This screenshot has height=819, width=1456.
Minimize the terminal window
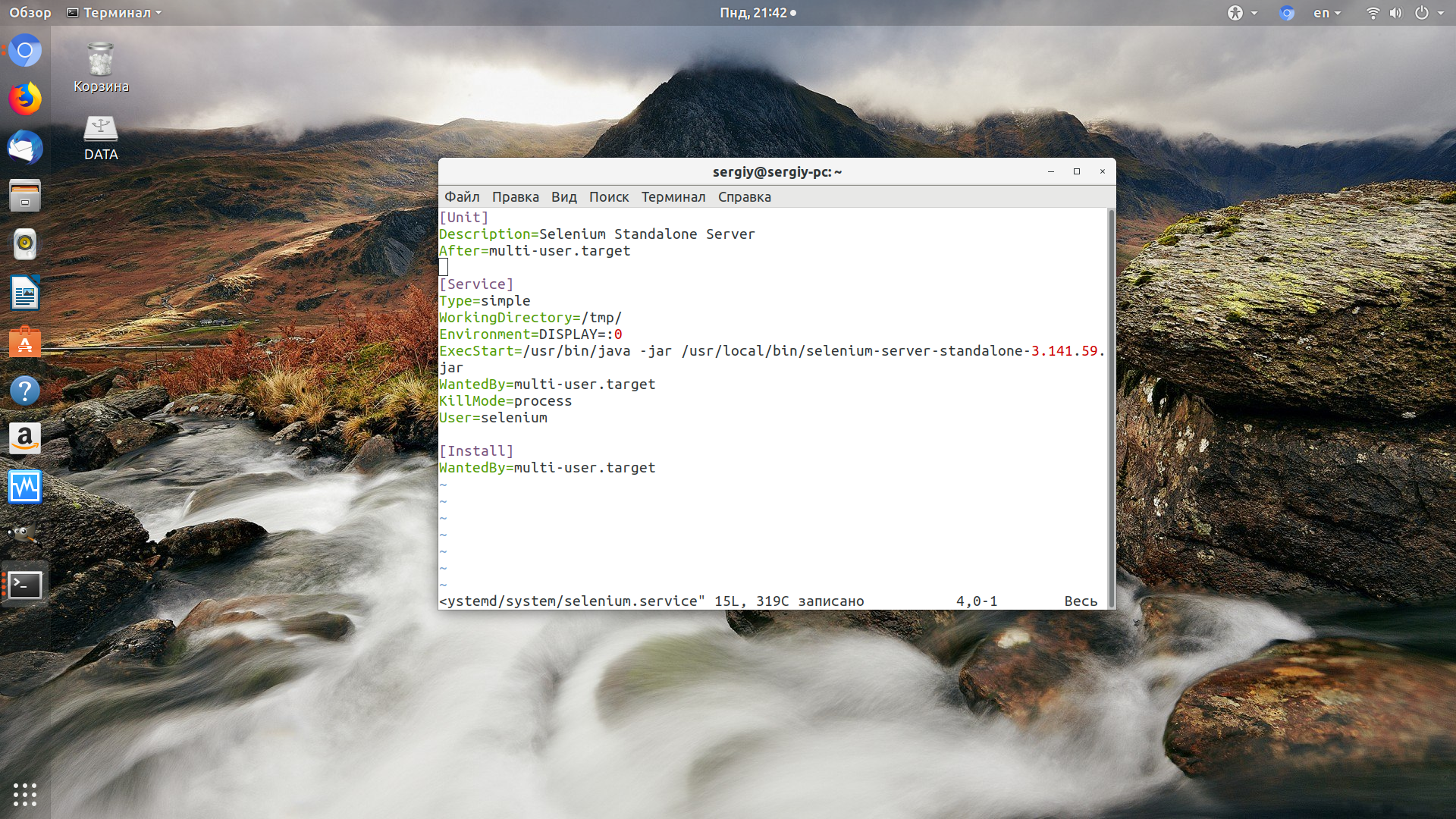click(1051, 171)
